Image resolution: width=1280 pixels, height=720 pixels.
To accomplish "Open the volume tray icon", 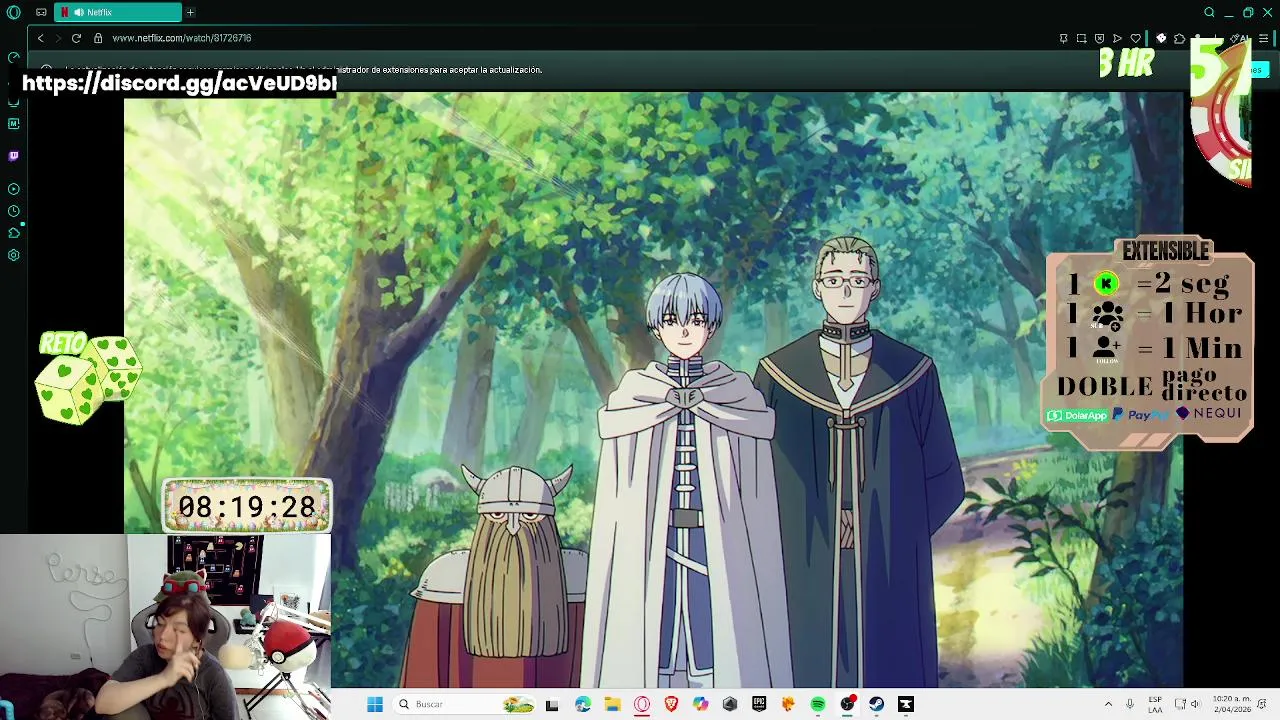I will coord(1194,704).
